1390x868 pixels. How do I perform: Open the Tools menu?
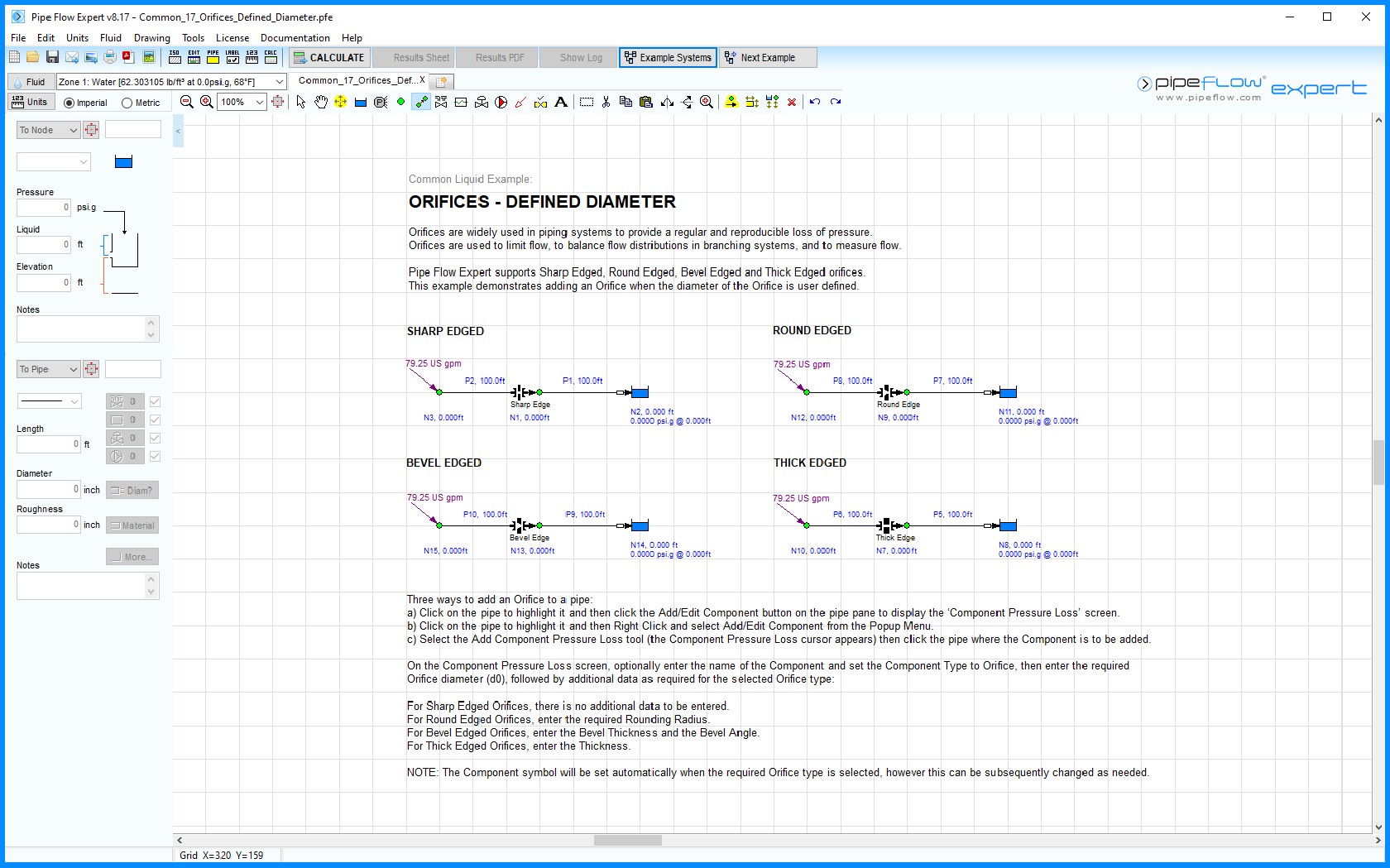tap(193, 37)
